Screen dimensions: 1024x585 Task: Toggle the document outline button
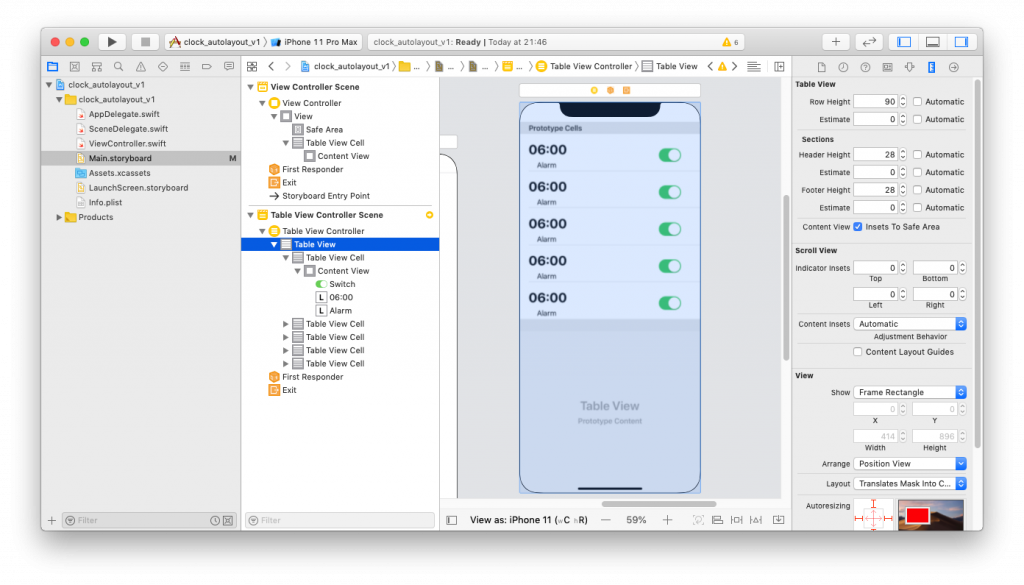tap(451, 520)
